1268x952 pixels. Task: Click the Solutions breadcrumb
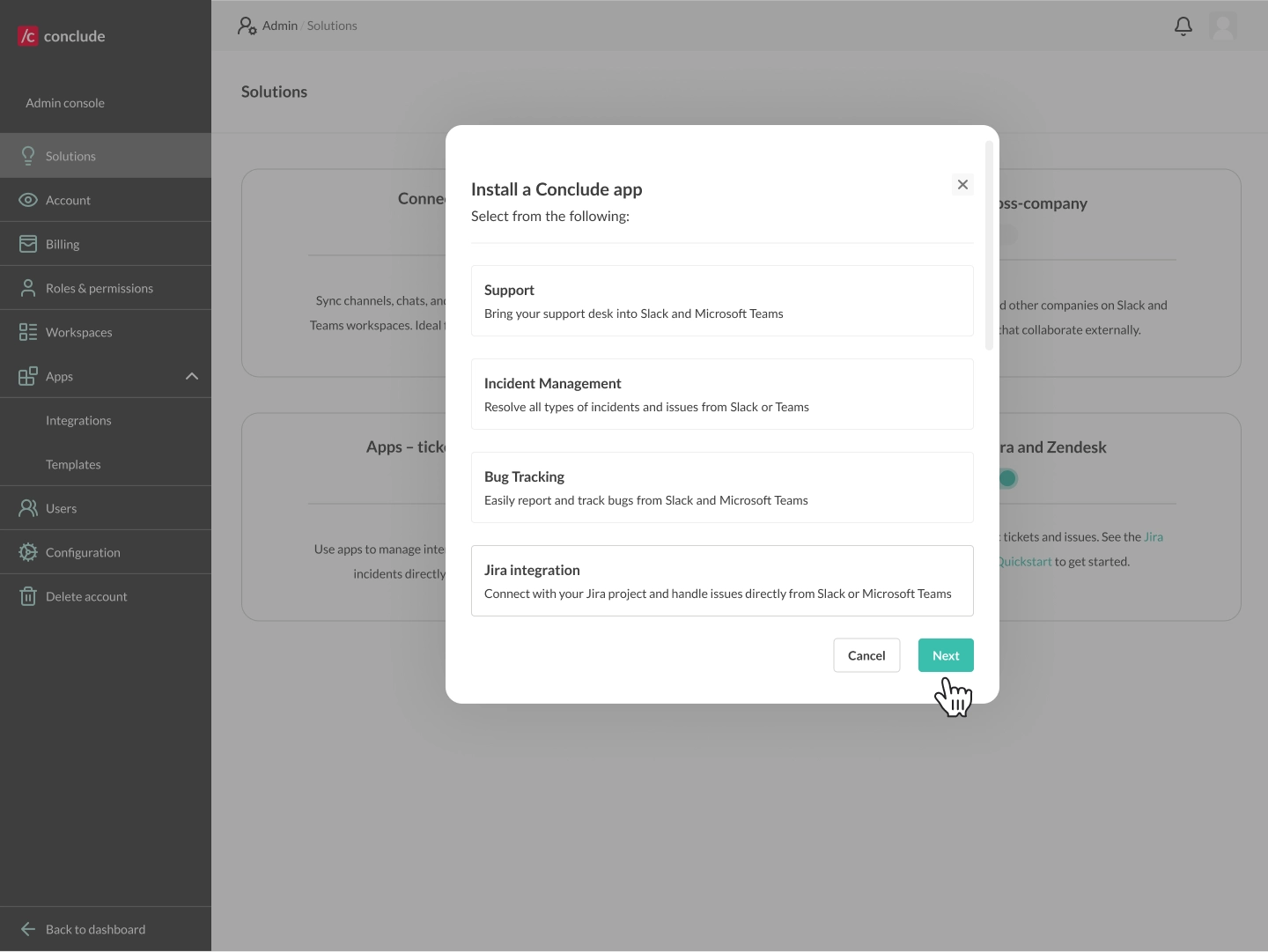332,26
